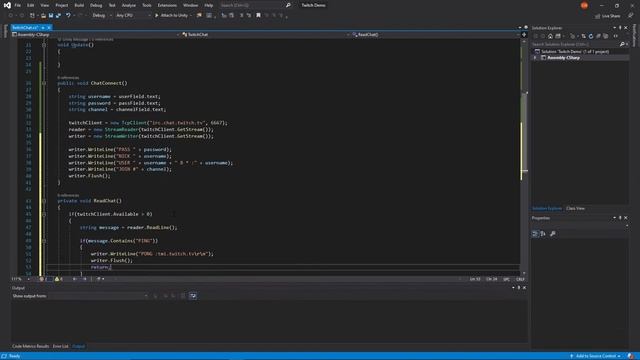Click the error count indicator icon
The height and width of the screenshot is (360, 640).
click(42, 279)
